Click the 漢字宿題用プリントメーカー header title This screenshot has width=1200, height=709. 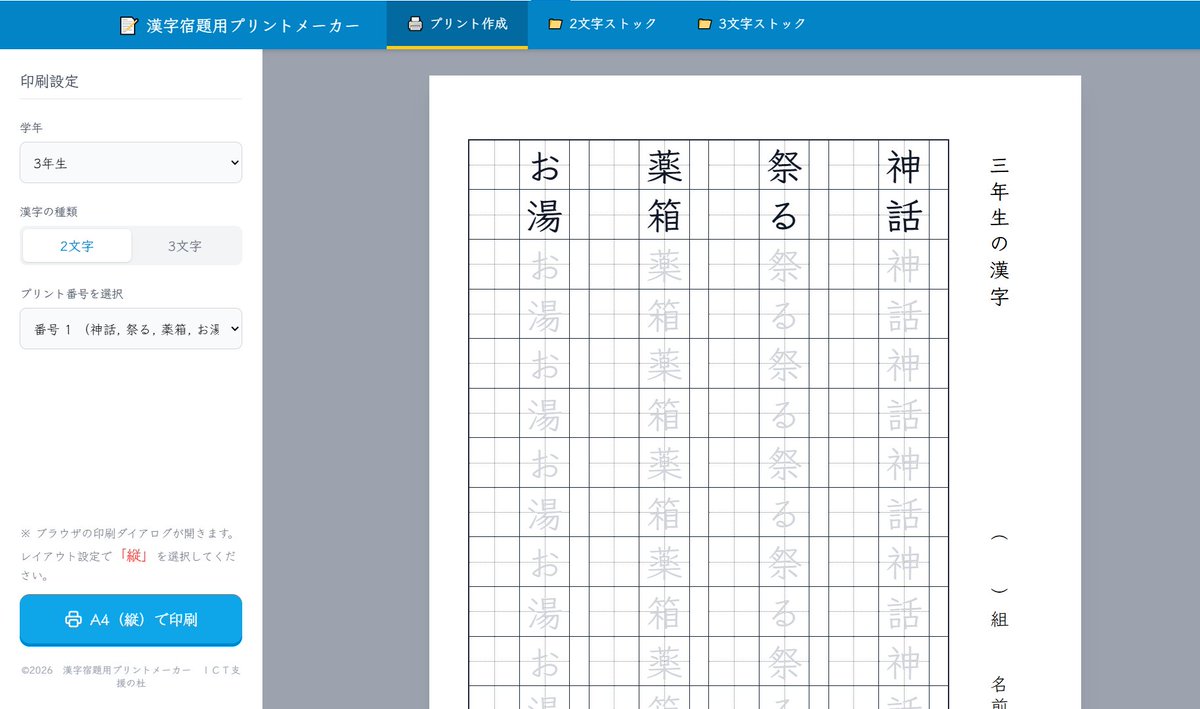(253, 26)
